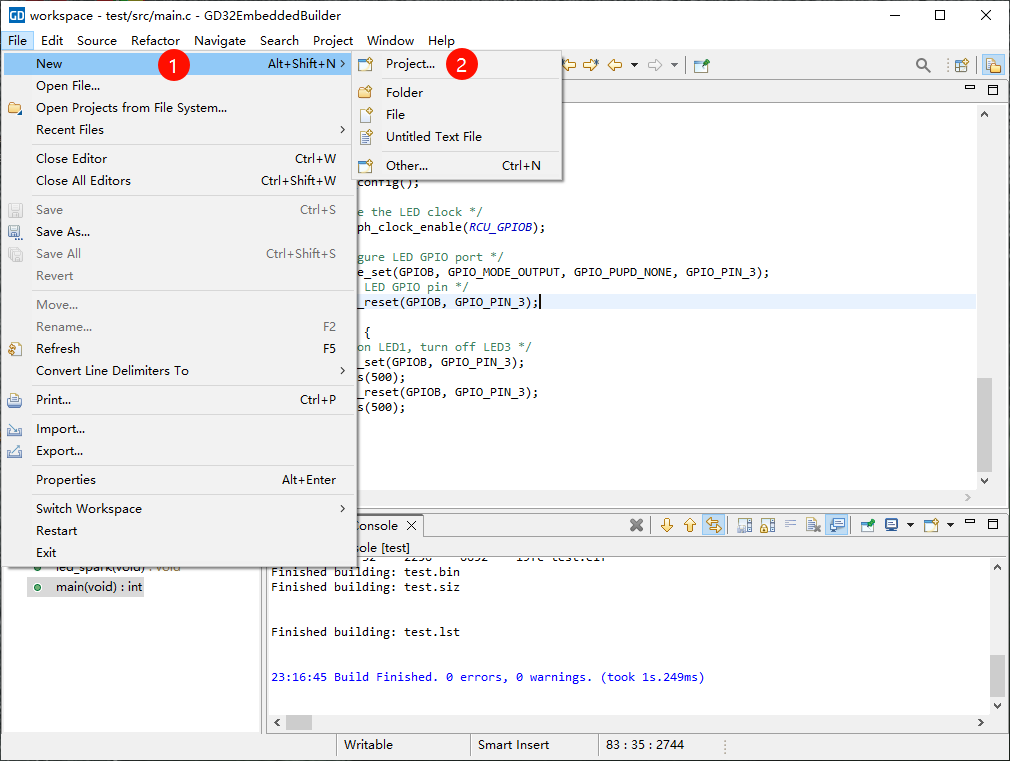This screenshot has width=1010, height=761.
Task: Open Display Selected Console dropdown arrow
Action: 910,525
